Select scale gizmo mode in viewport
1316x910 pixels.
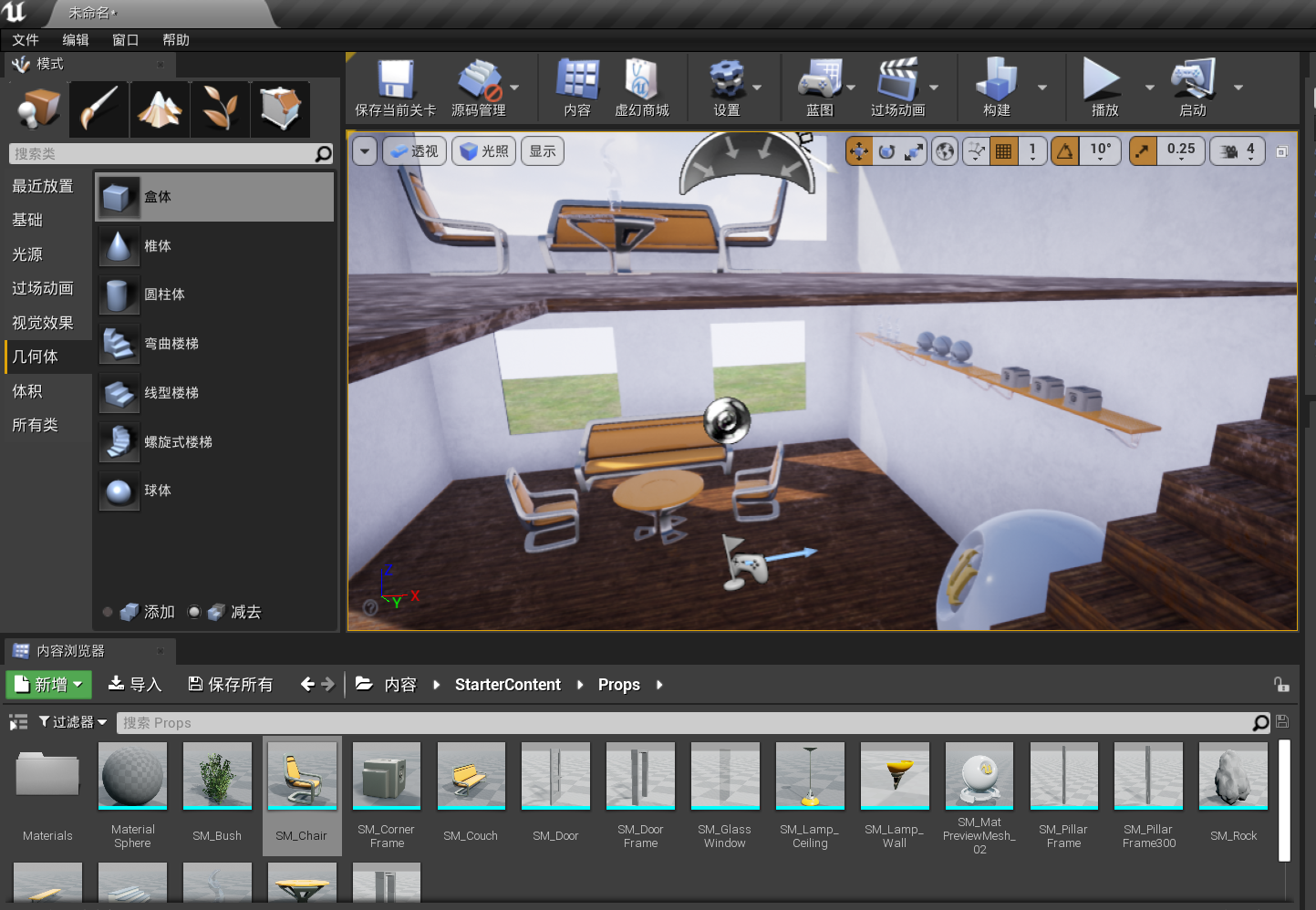(913, 151)
